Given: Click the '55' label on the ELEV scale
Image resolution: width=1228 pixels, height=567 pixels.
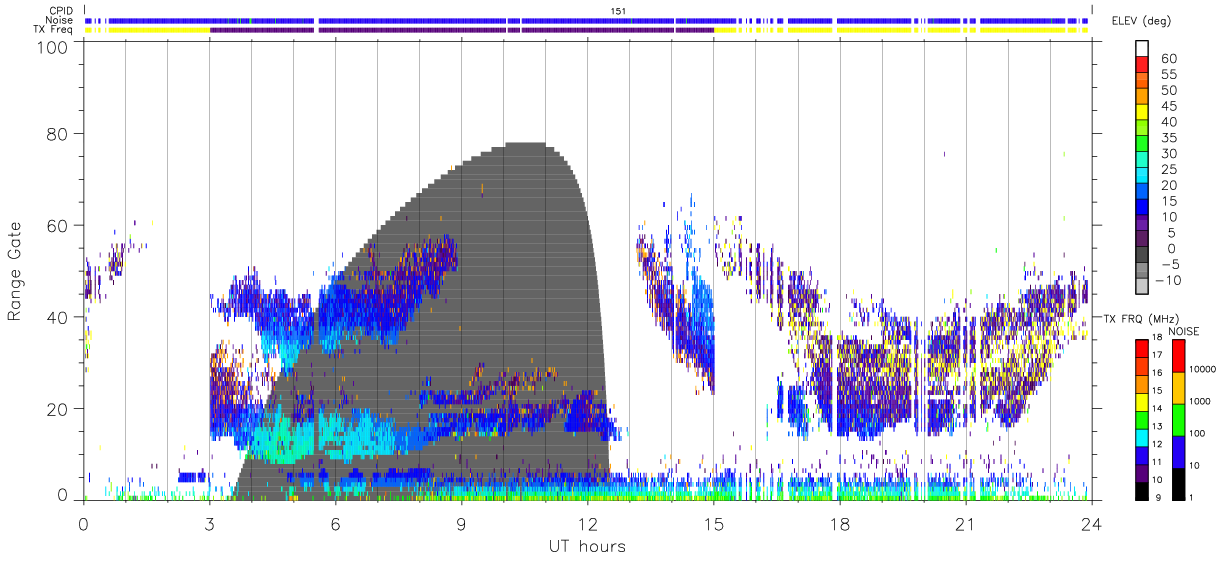Looking at the screenshot, I should [x=1168, y=75].
